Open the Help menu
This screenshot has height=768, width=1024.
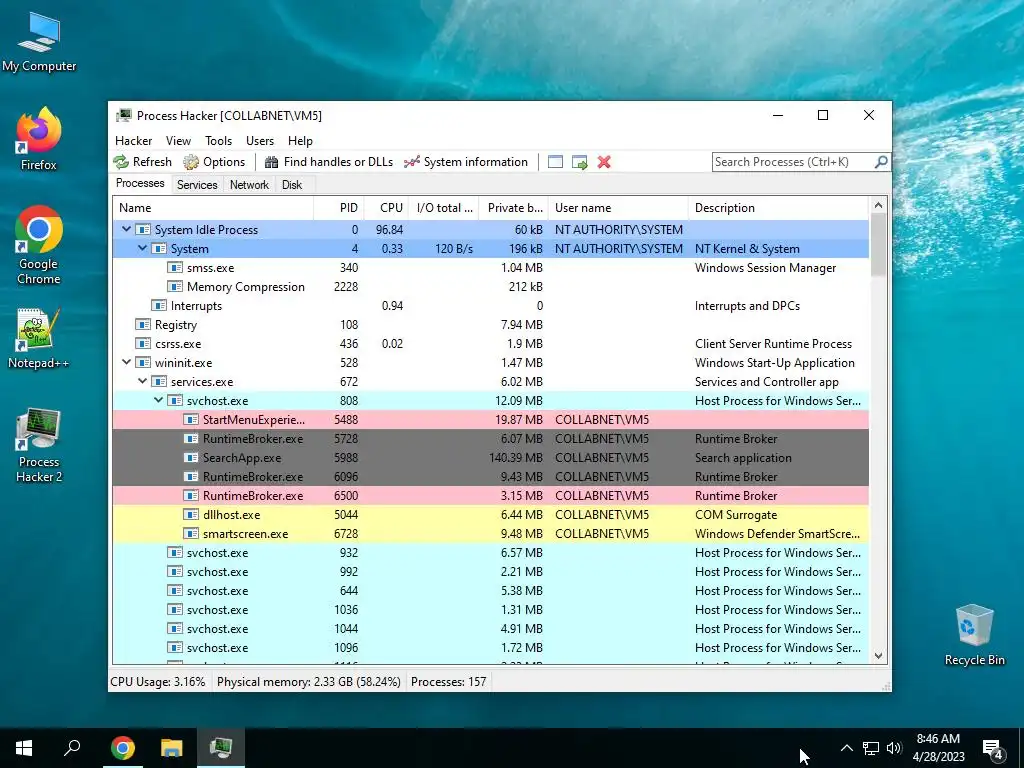click(300, 140)
